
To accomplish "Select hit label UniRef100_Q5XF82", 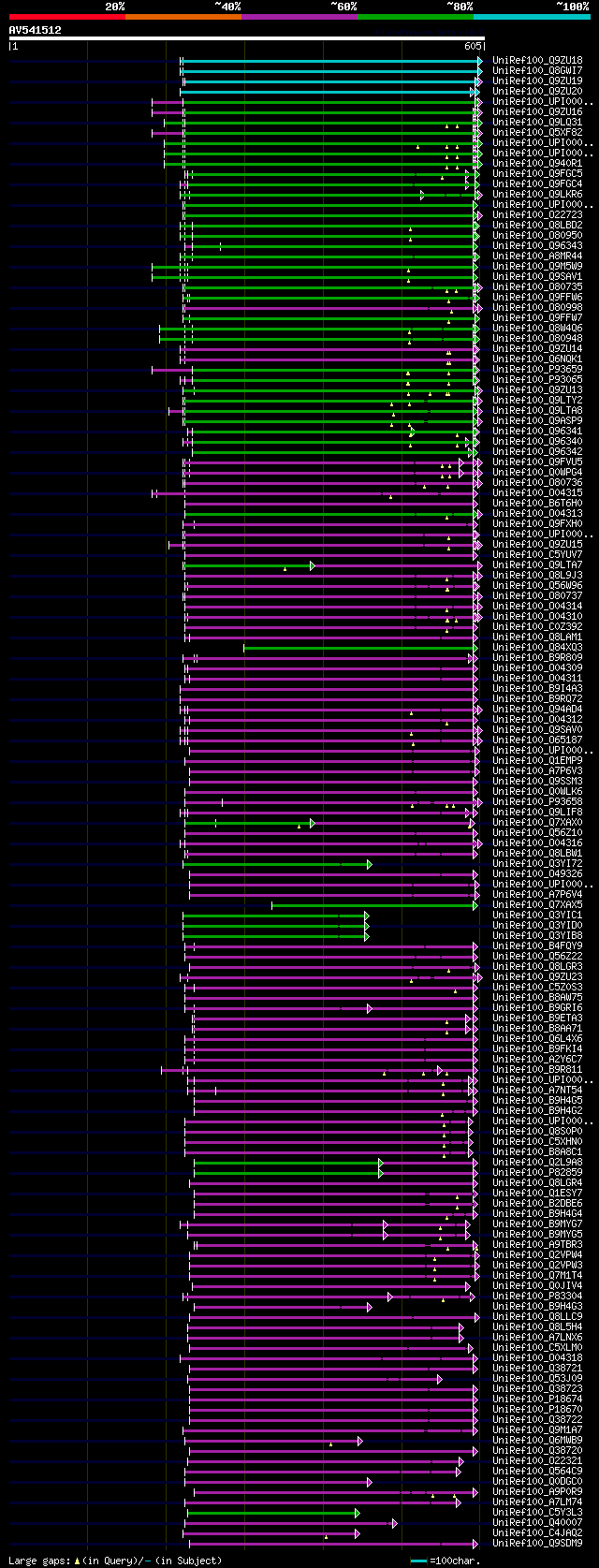I will [x=537, y=132].
